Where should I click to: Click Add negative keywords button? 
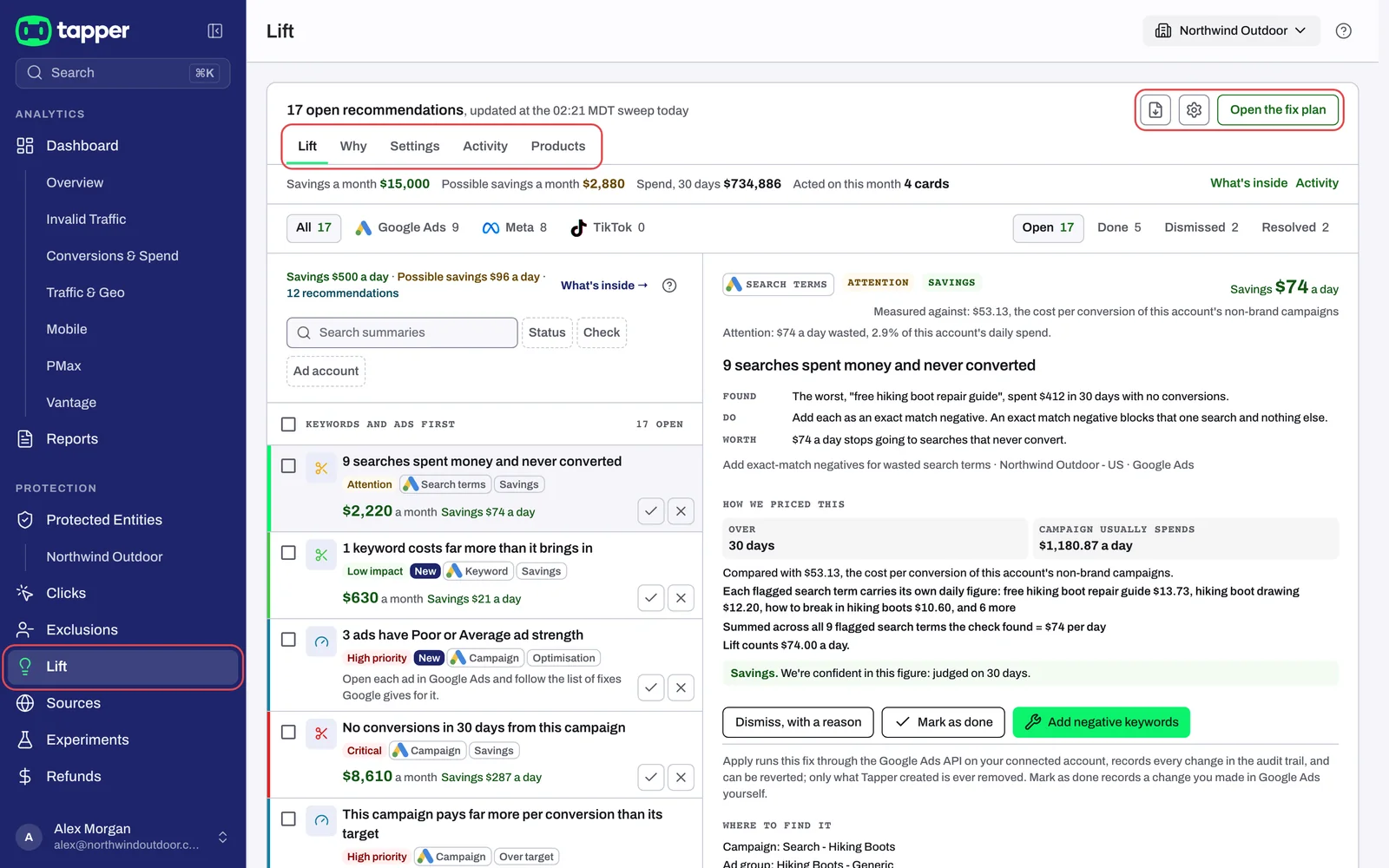click(1101, 722)
